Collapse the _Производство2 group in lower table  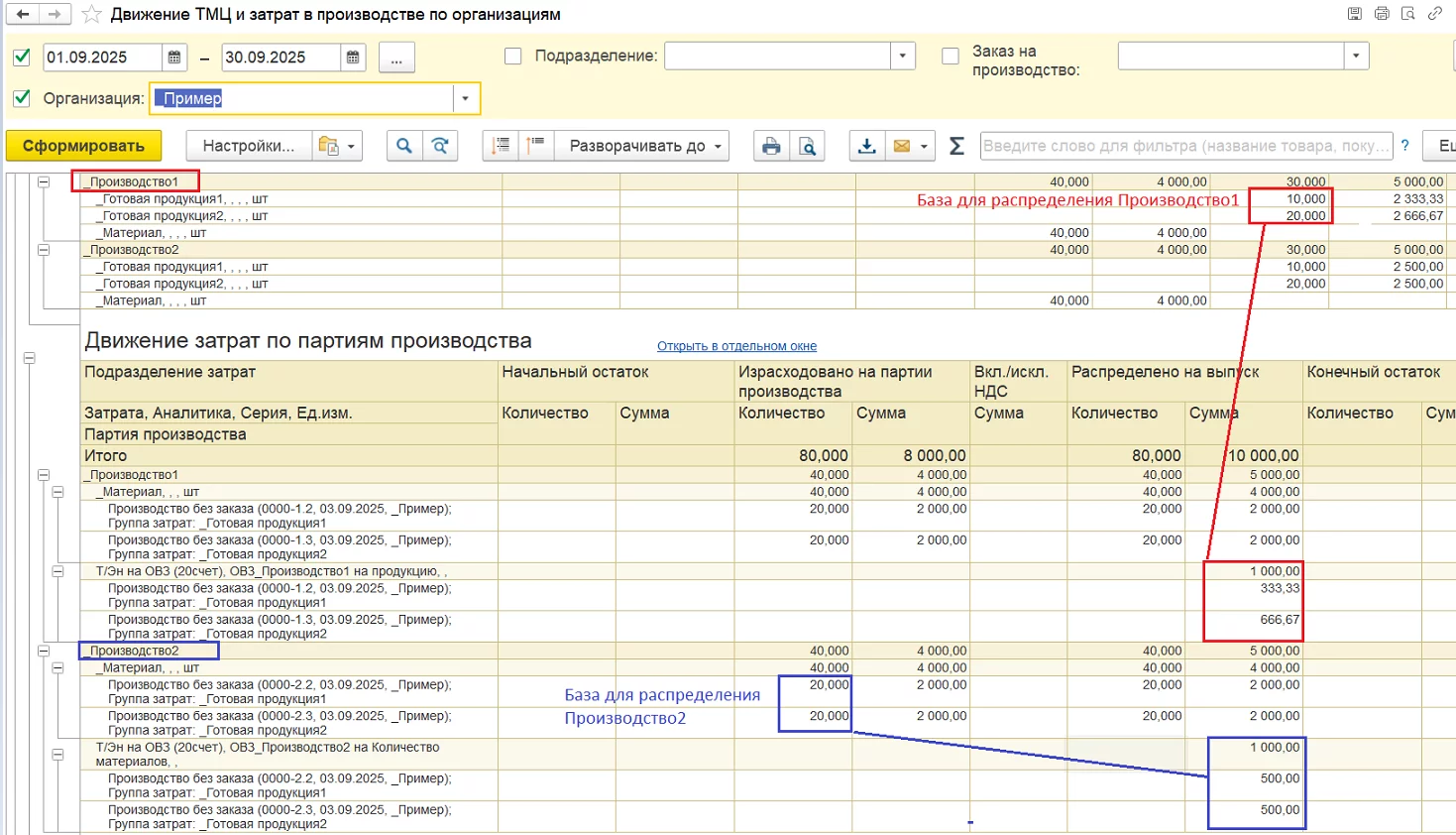44,651
